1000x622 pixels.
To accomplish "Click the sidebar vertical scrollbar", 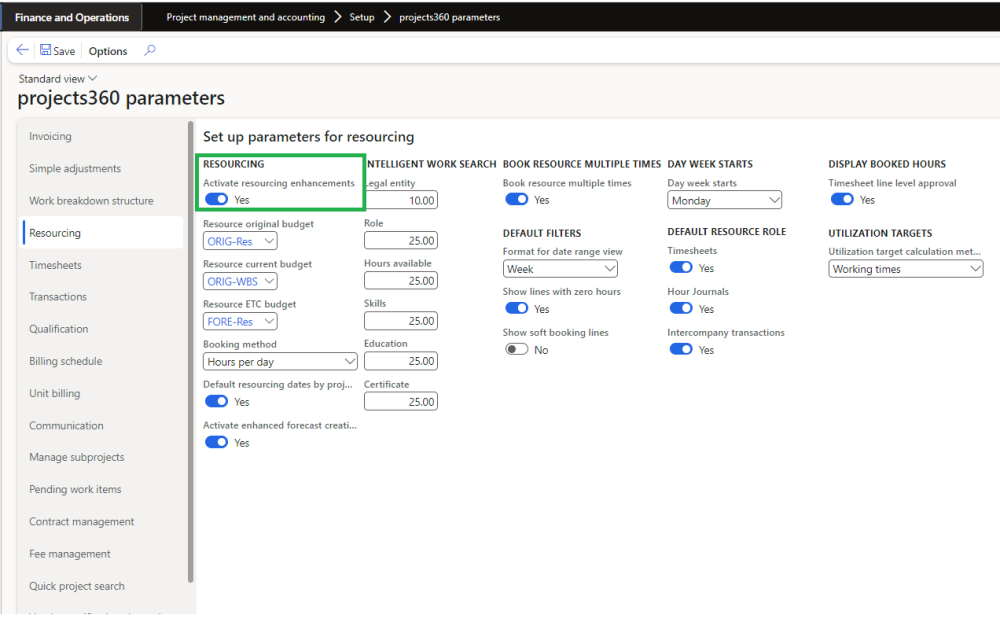I will pos(190,350).
